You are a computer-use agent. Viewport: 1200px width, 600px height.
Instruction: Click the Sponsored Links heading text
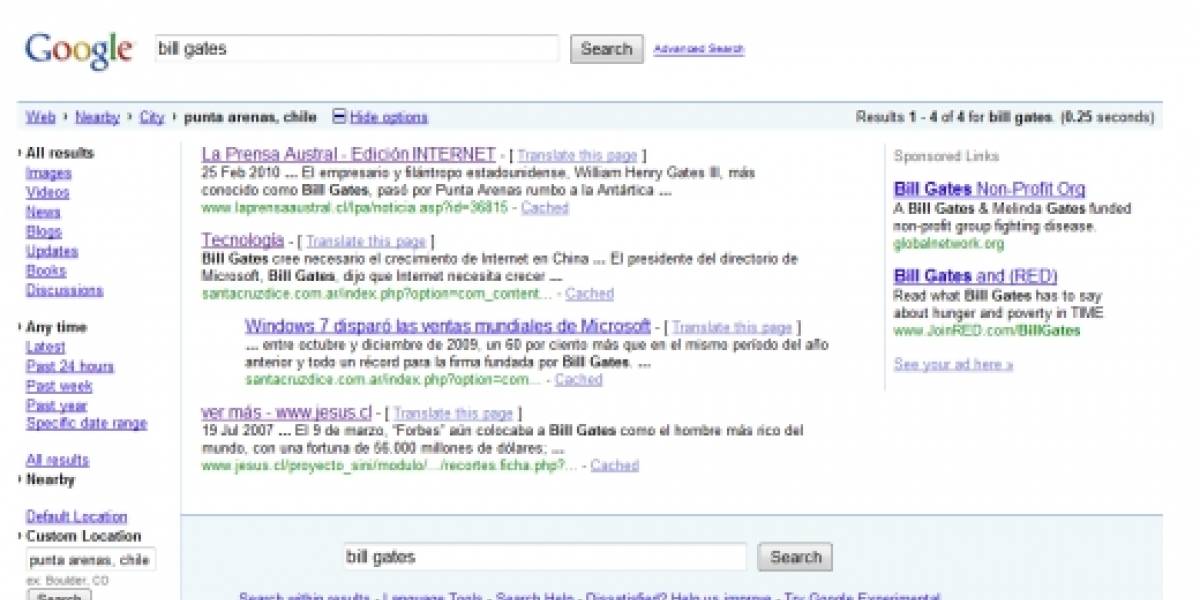click(946, 156)
